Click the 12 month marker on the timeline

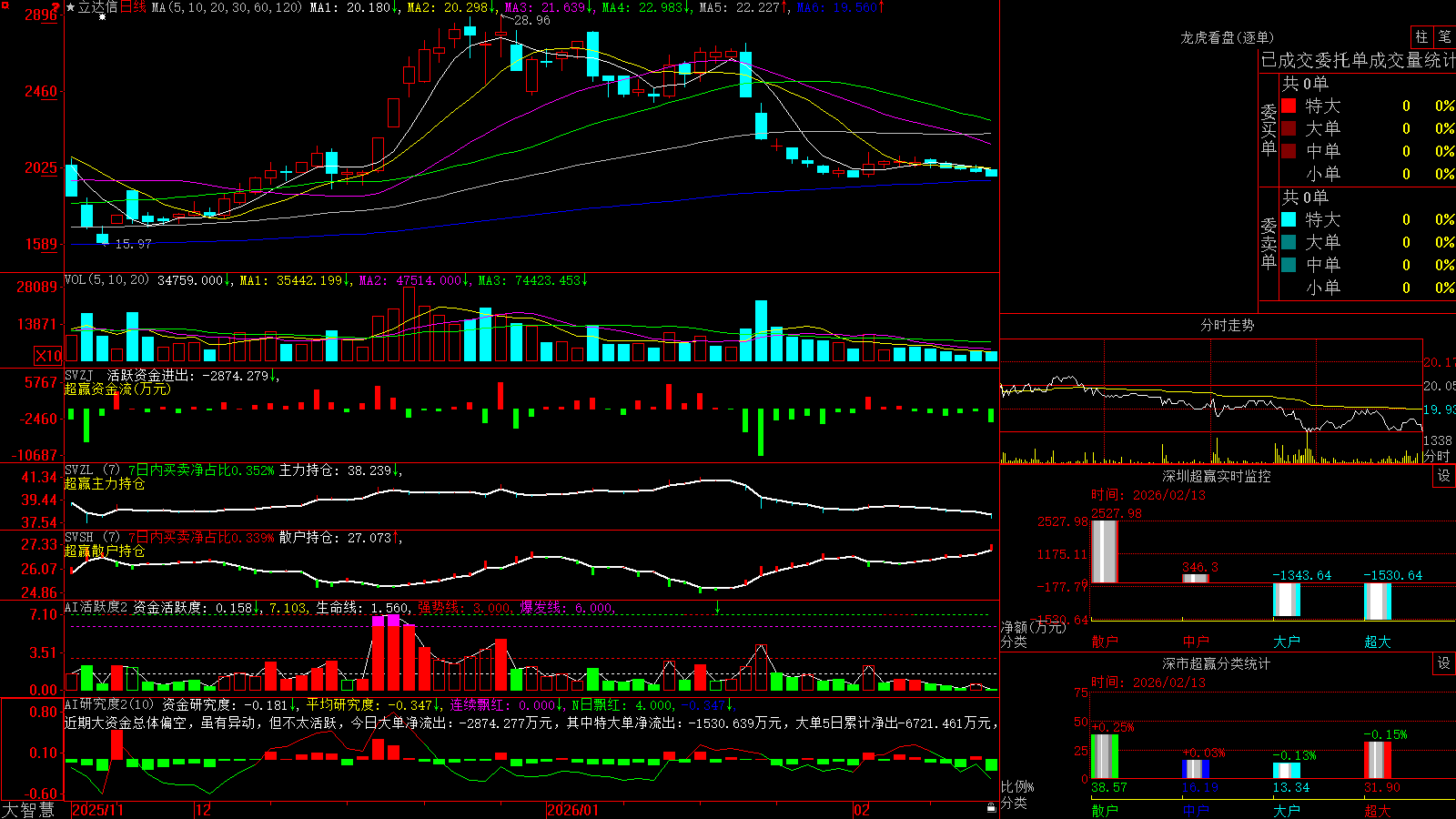(x=203, y=810)
